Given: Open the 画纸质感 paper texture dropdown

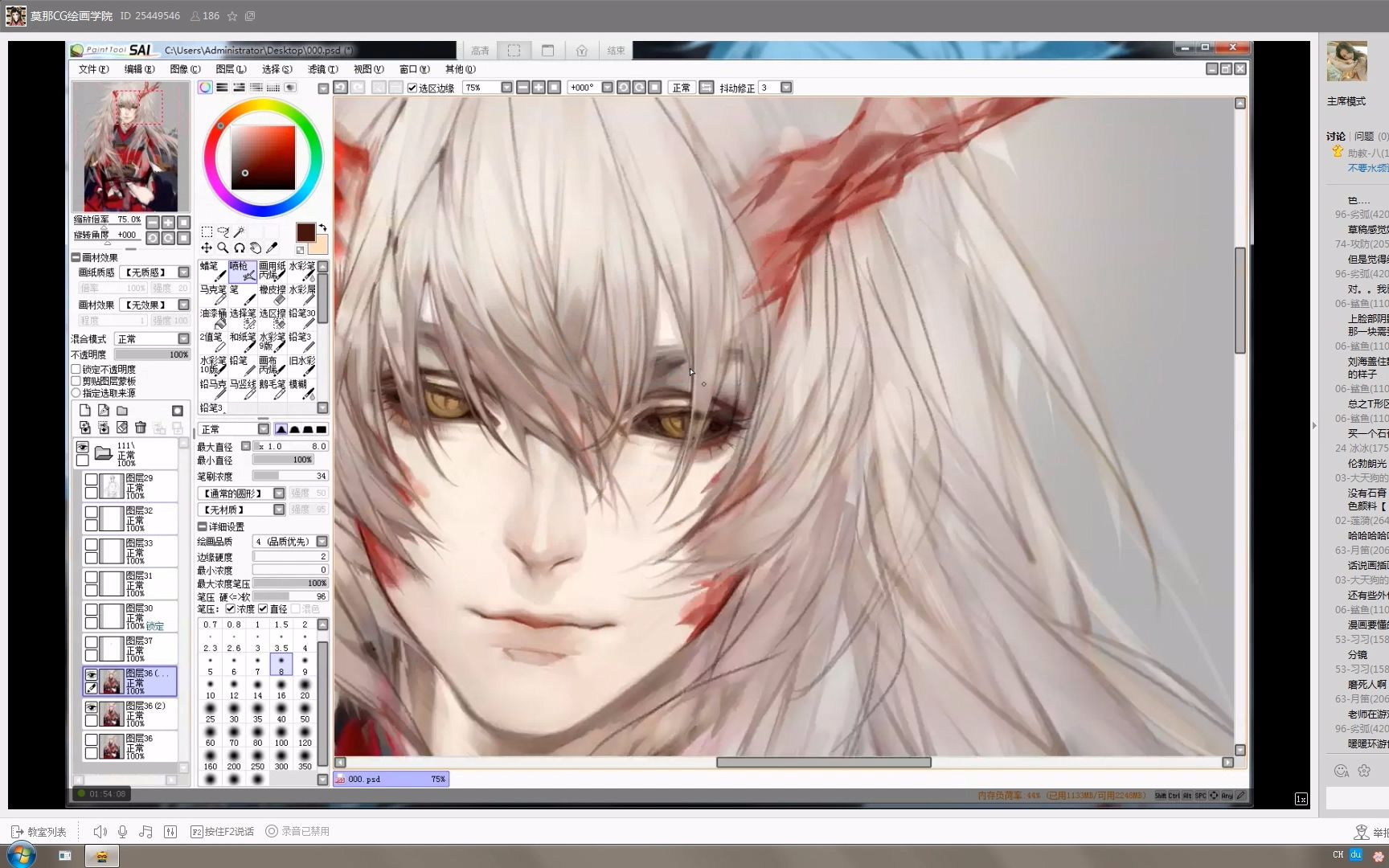Looking at the screenshot, I should coord(184,272).
